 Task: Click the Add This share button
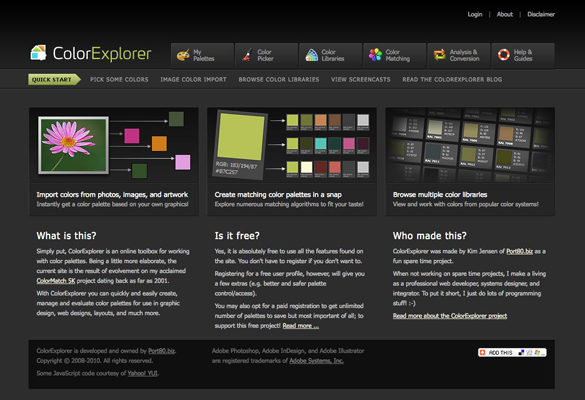(x=512, y=352)
